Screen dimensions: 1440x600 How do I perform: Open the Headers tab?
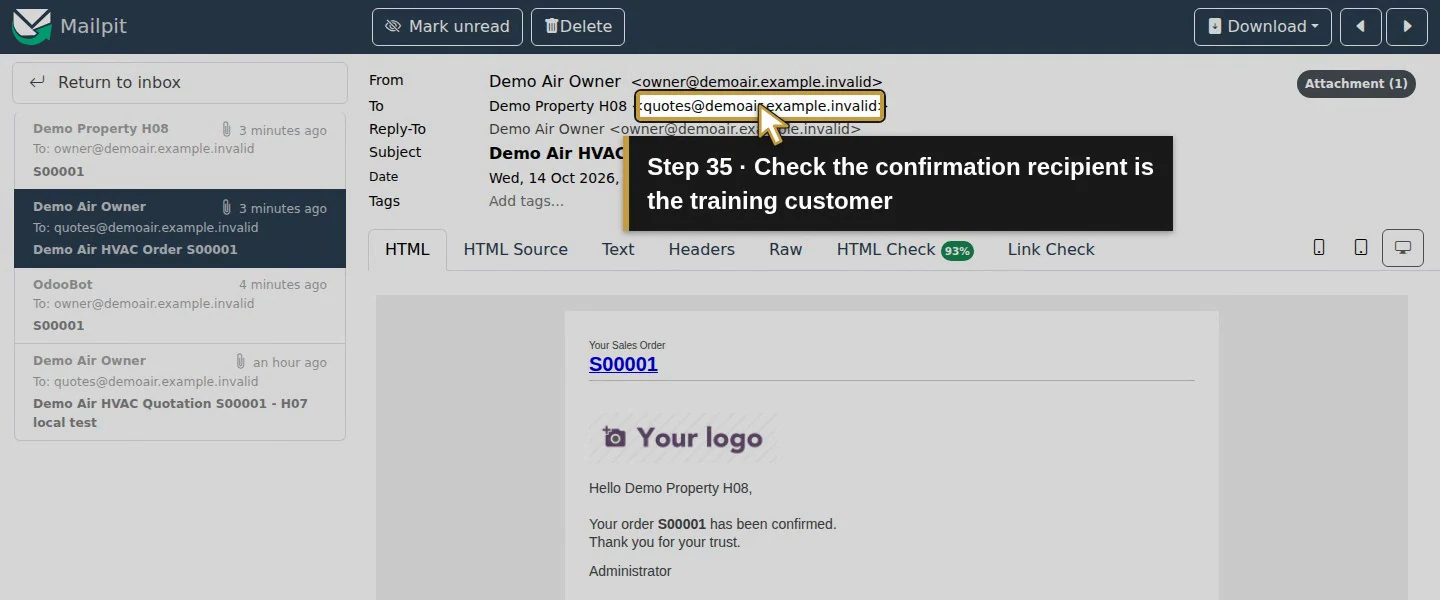pos(701,250)
